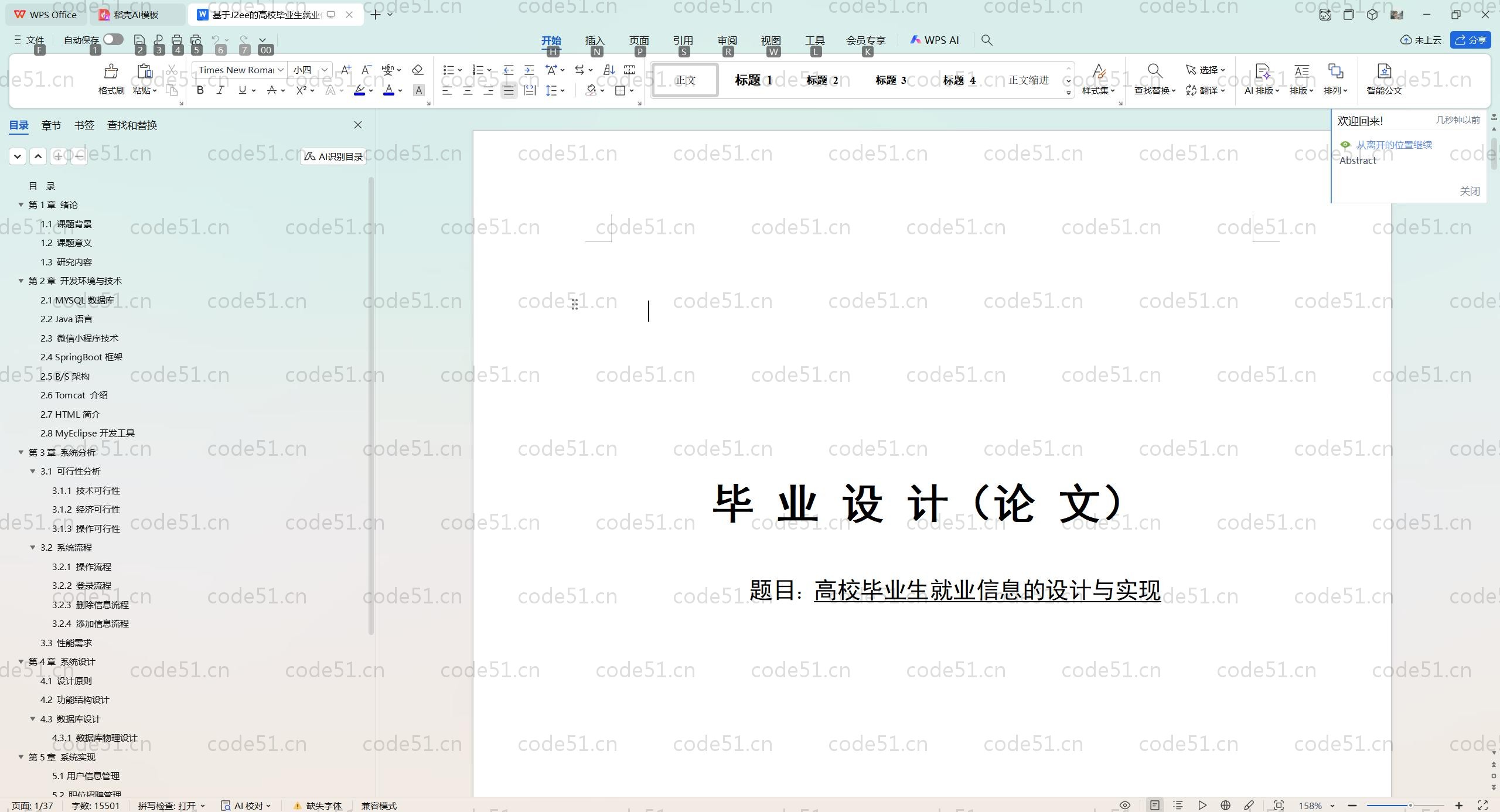Image resolution: width=1500 pixels, height=812 pixels.
Task: Switch to the 章节 navigation tab
Action: coord(51,125)
